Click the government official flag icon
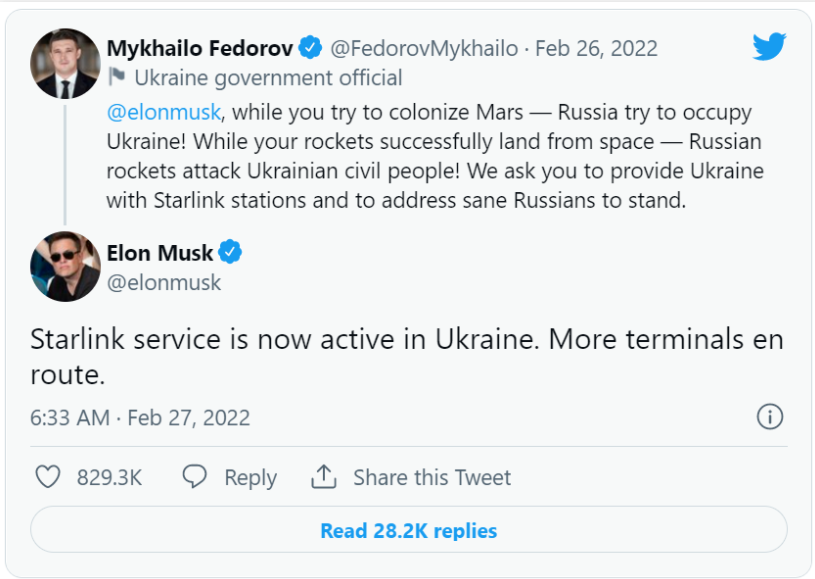This screenshot has height=579, width=815. pos(116,77)
